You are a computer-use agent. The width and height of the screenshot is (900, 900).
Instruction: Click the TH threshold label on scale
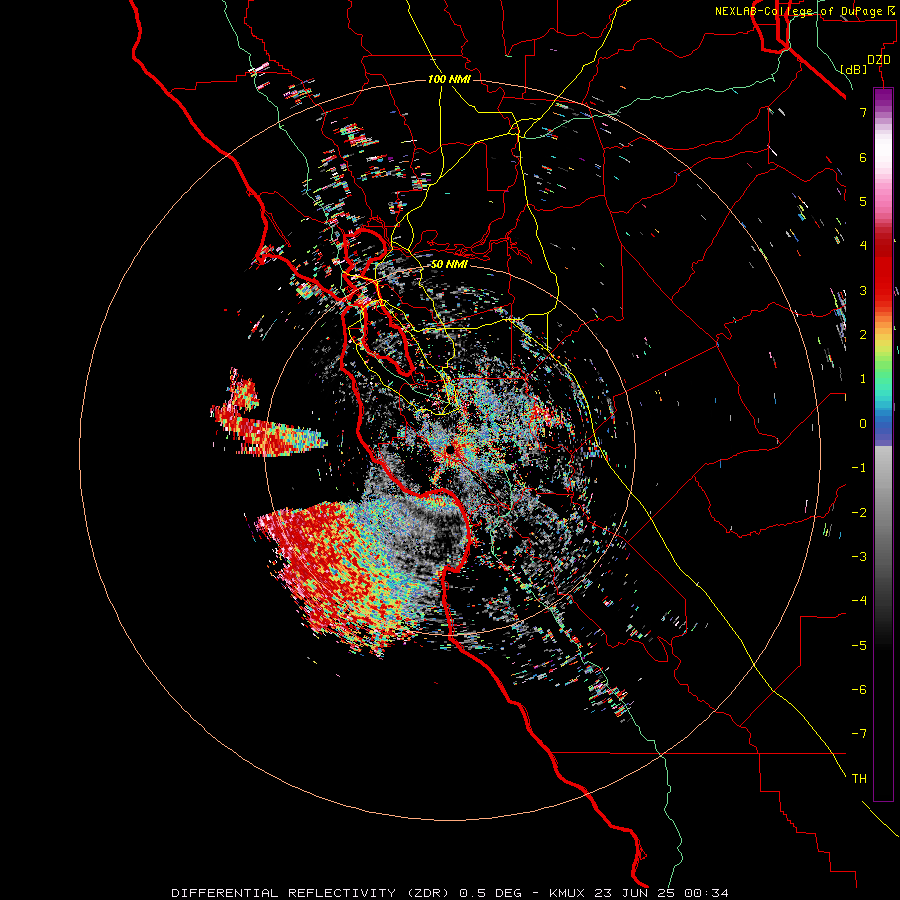point(859,779)
